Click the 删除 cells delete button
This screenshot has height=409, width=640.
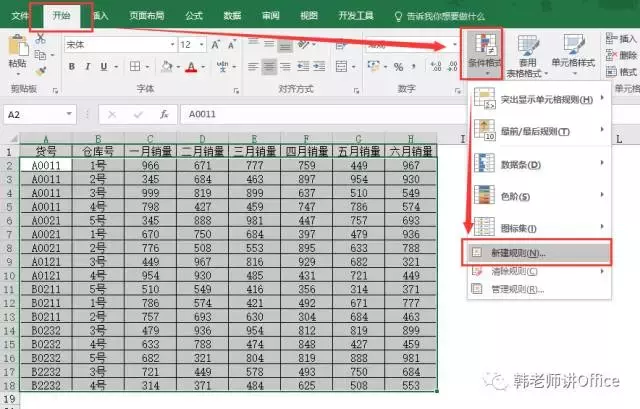coord(621,55)
